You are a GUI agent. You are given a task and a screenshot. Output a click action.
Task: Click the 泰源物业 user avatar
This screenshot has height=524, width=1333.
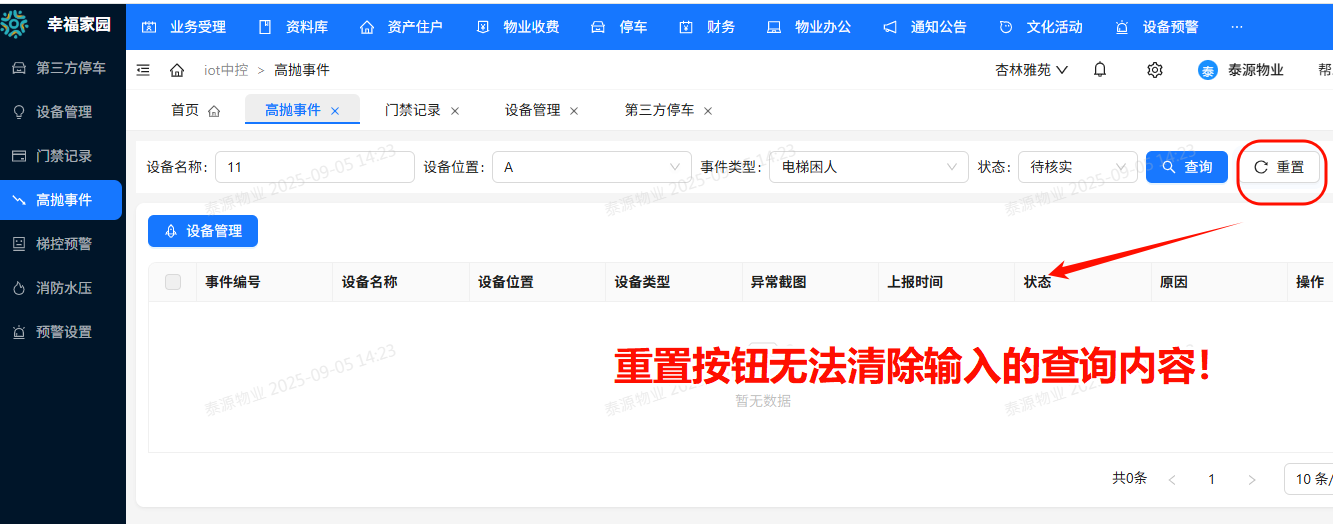1208,70
